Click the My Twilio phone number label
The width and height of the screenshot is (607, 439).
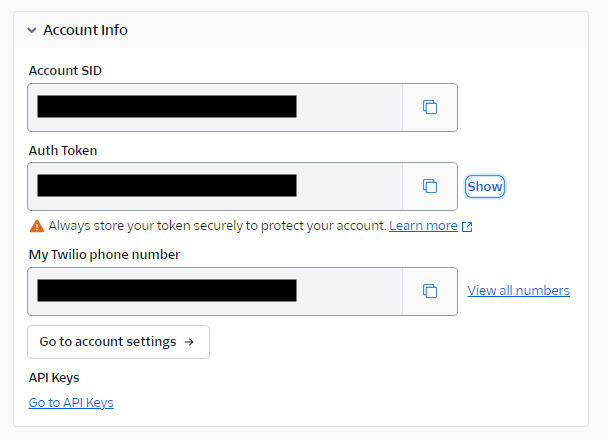(x=105, y=255)
